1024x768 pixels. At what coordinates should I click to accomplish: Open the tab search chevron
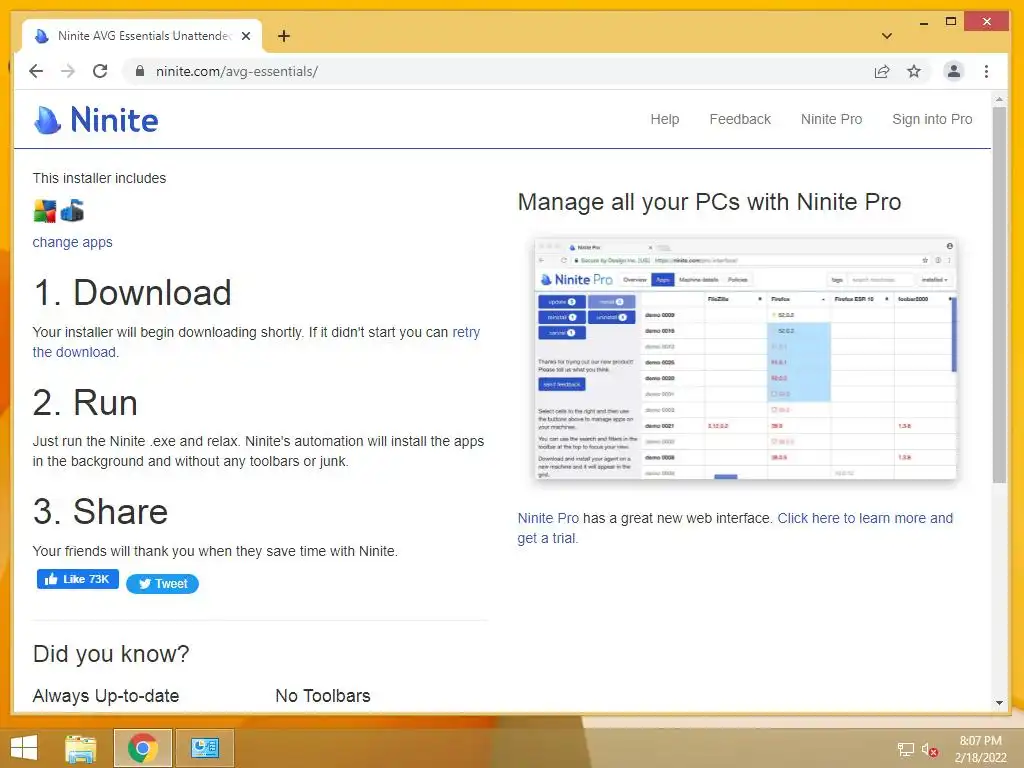point(886,36)
